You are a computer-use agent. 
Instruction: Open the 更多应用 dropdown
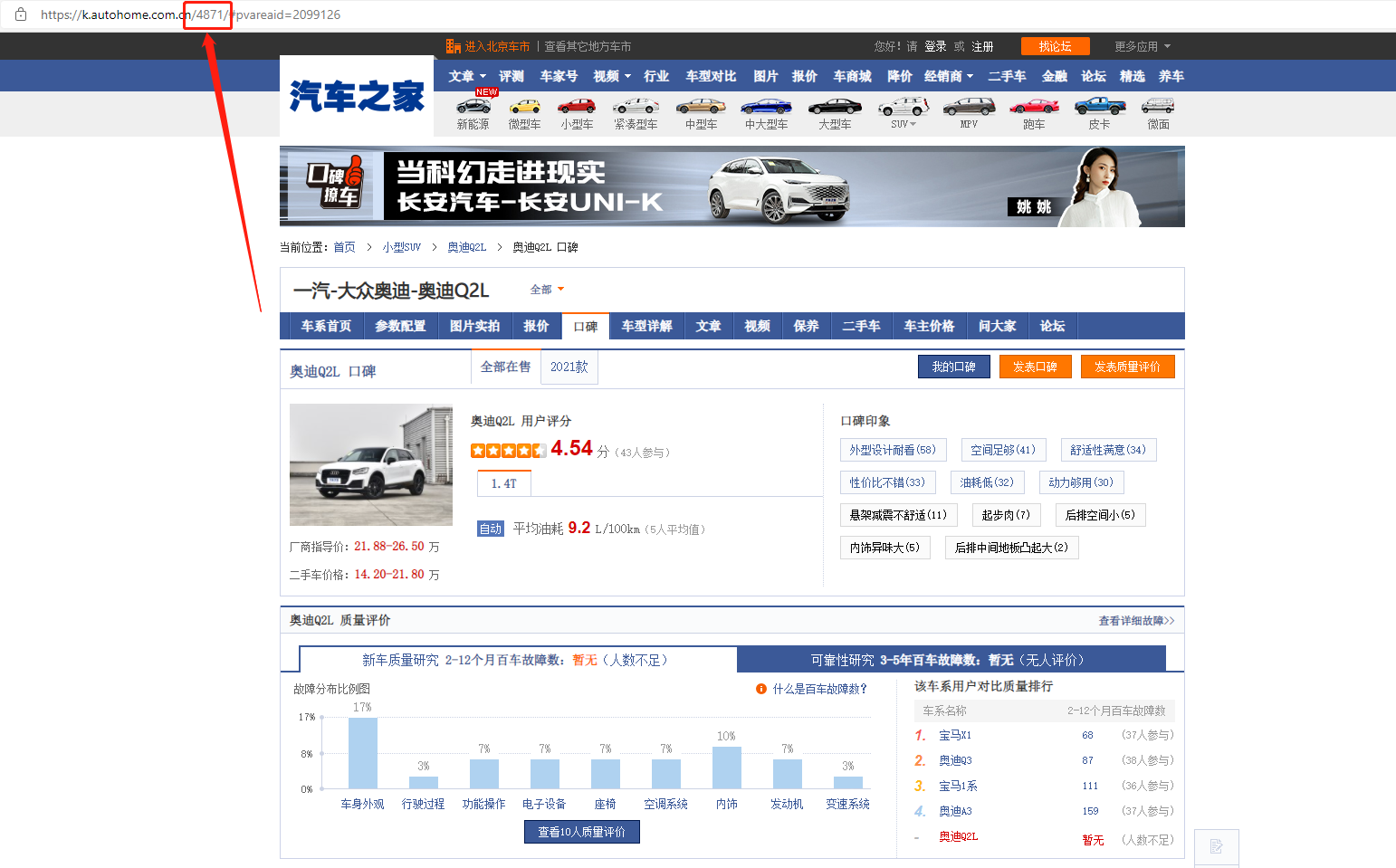pos(1143,46)
